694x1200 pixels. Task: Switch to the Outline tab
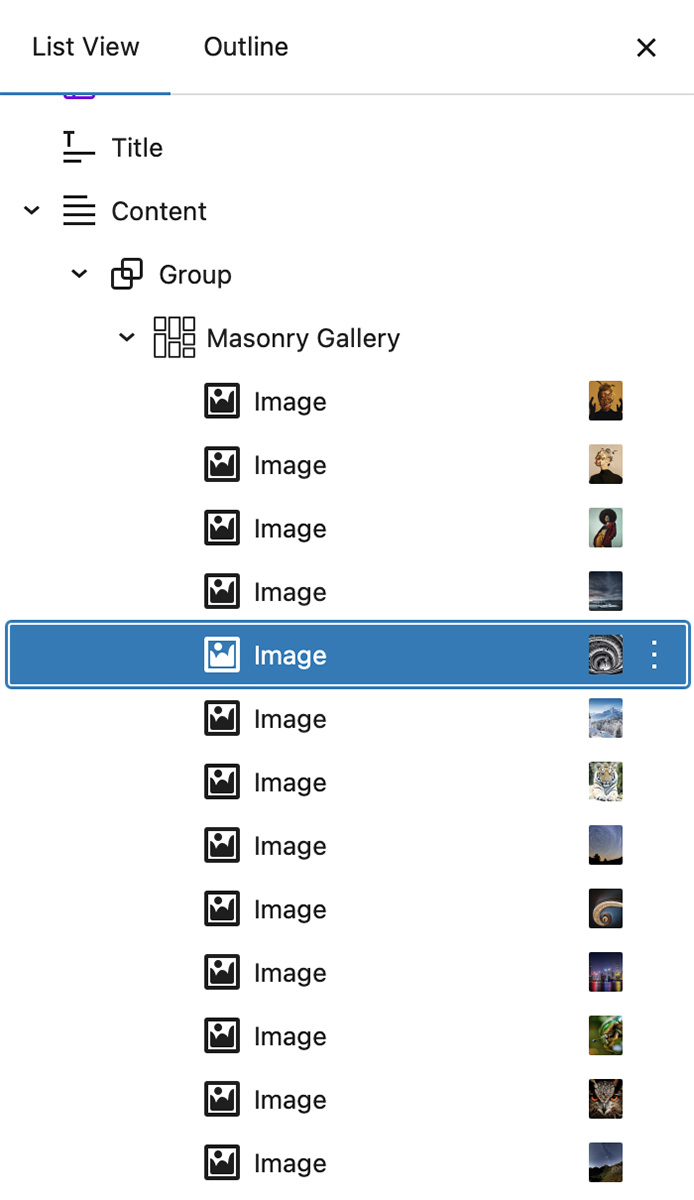[x=245, y=47]
